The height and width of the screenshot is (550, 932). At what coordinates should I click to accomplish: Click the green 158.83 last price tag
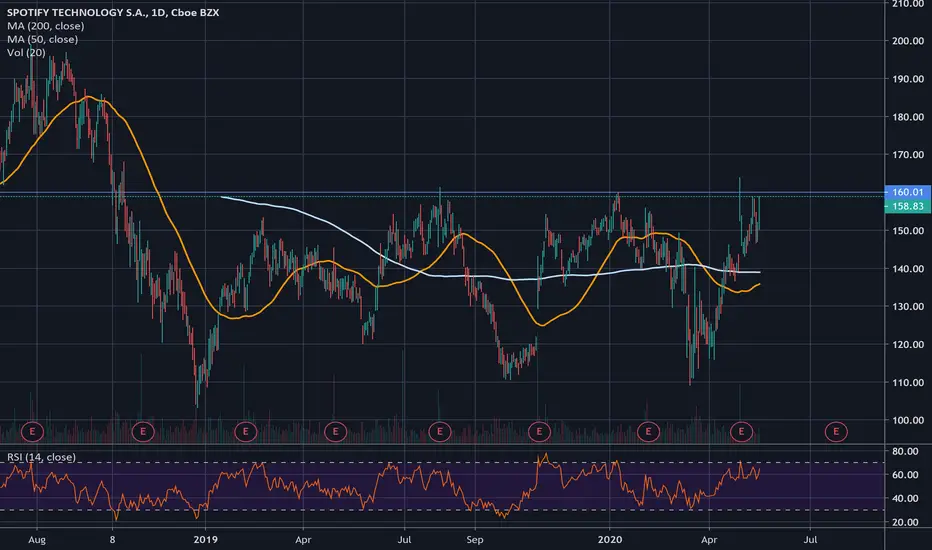(908, 206)
